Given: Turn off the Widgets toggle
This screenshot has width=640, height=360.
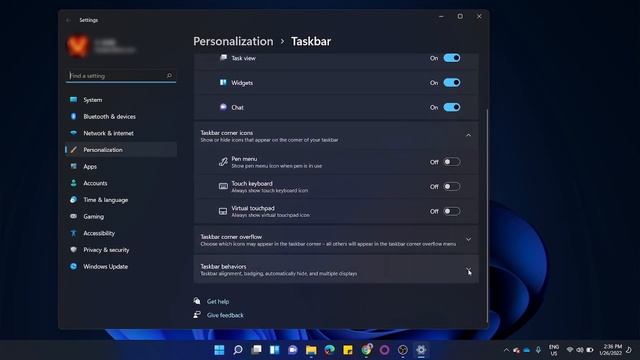Looking at the screenshot, I should pos(451,82).
